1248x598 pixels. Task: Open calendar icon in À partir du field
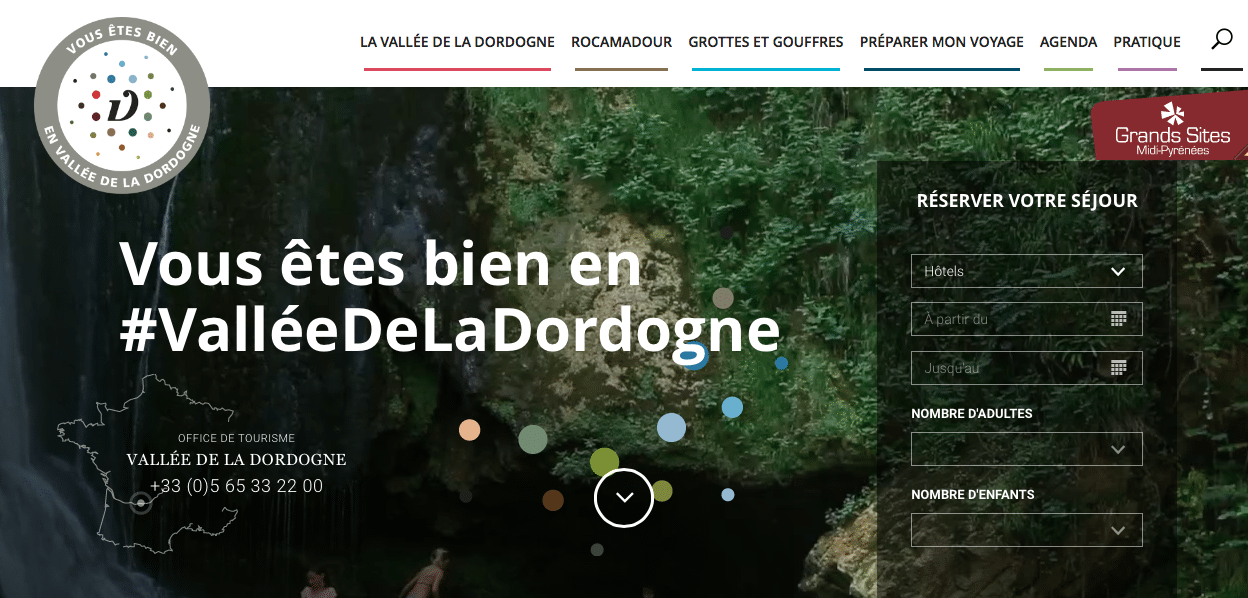click(x=1118, y=319)
